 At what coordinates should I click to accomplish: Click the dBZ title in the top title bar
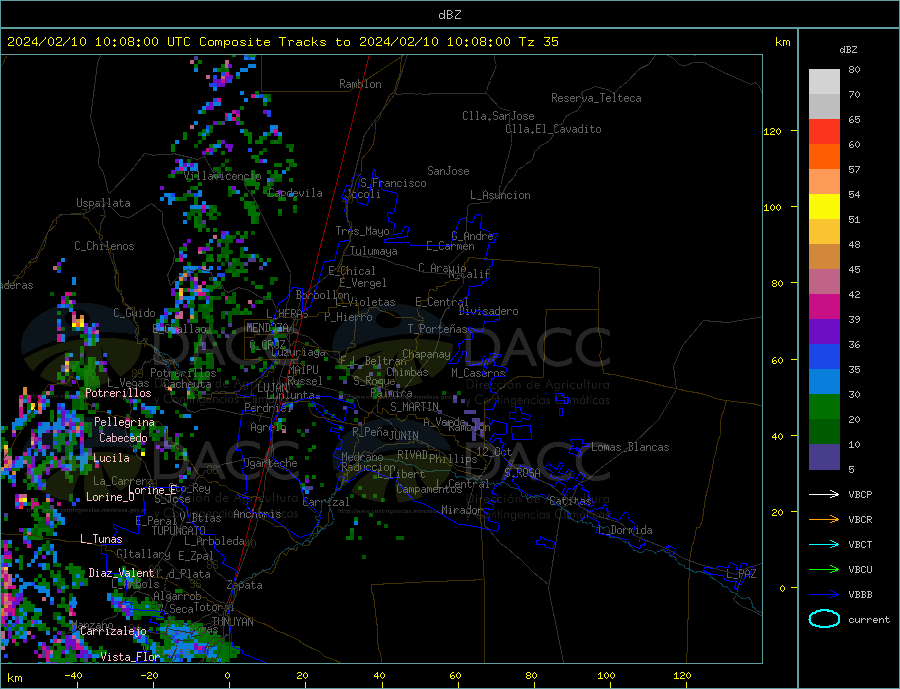449,15
